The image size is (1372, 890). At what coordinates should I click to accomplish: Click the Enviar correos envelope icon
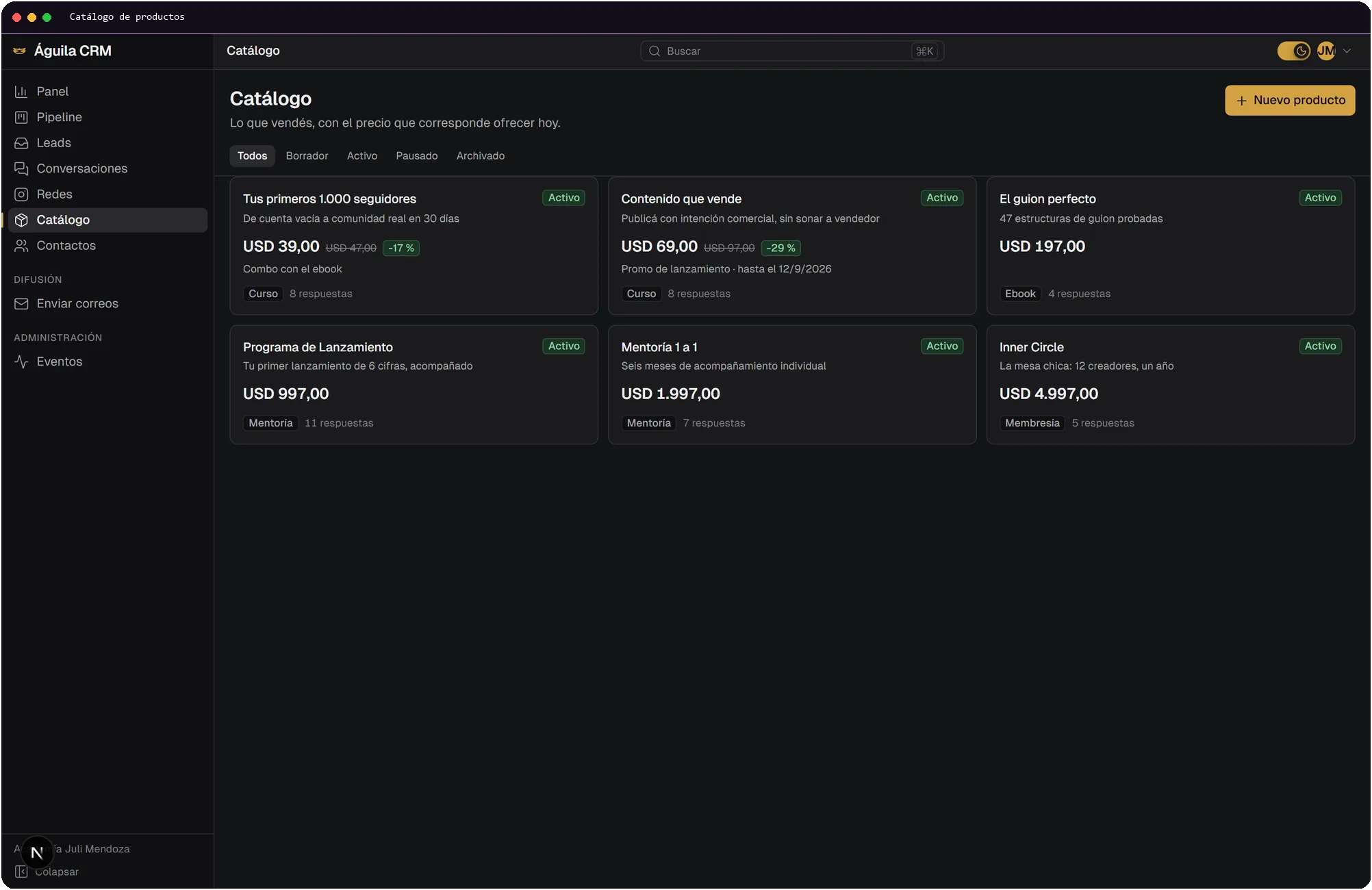(x=21, y=303)
